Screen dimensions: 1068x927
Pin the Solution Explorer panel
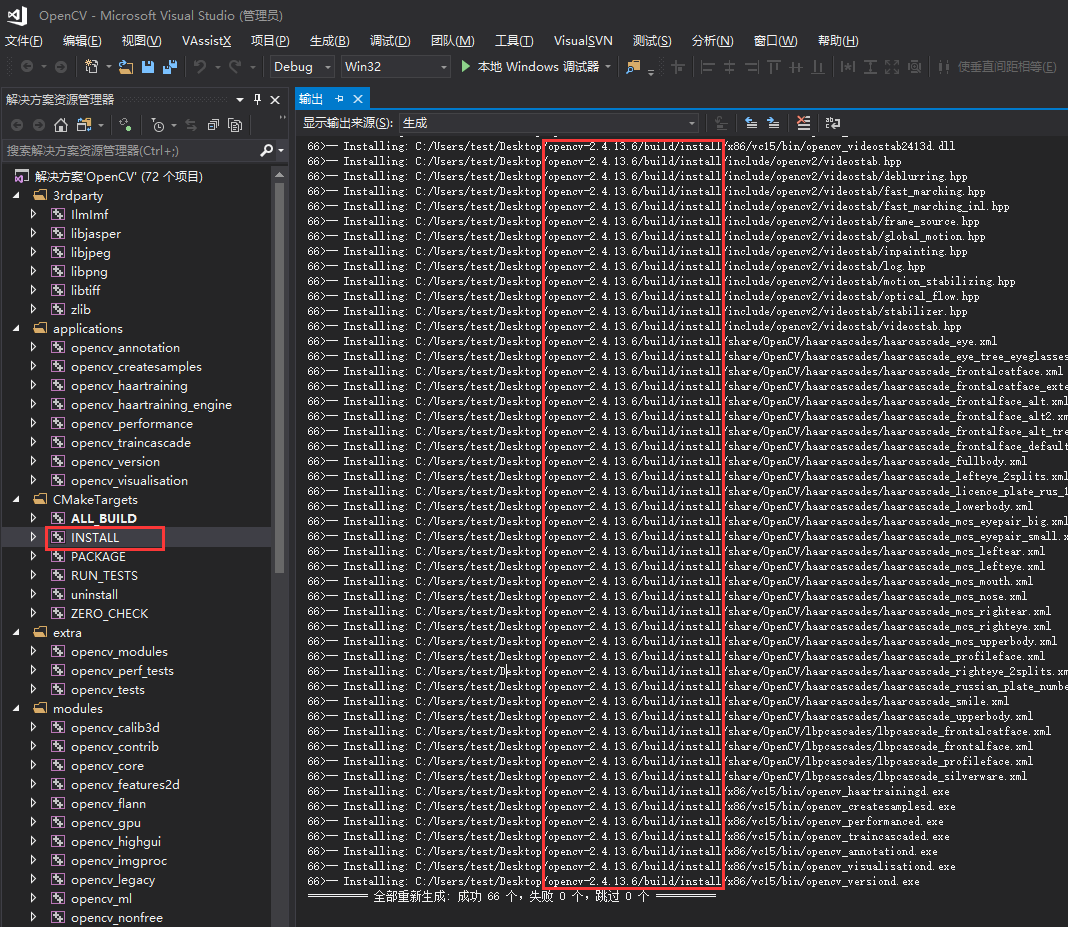(258, 98)
